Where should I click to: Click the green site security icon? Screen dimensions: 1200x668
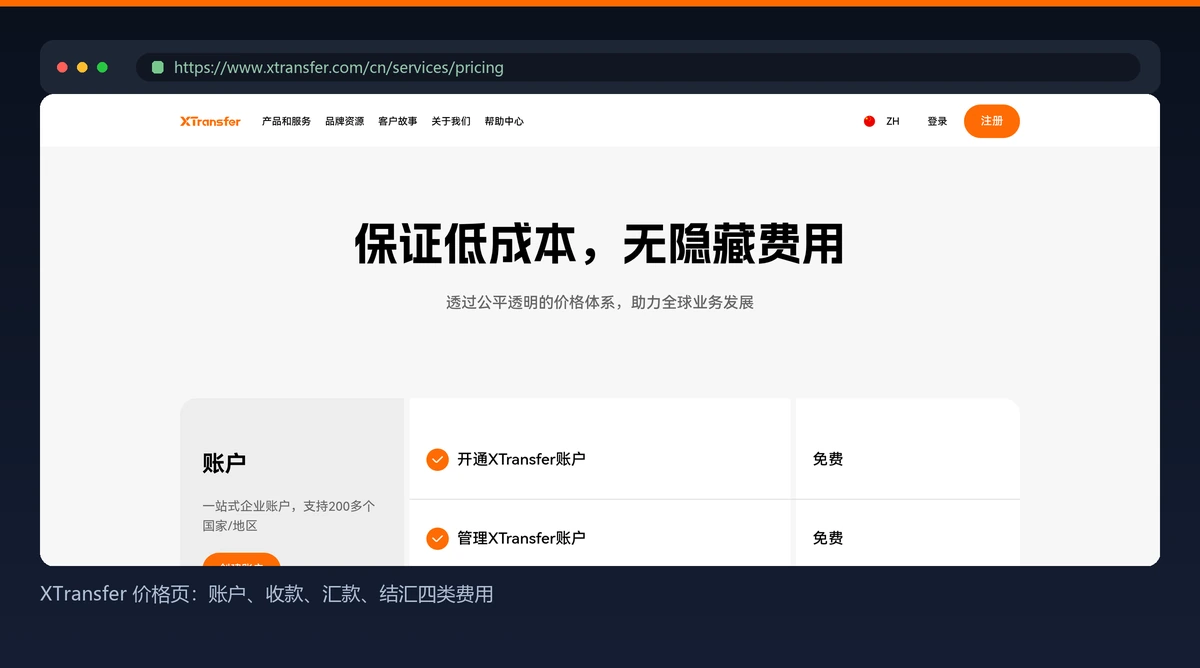157,67
